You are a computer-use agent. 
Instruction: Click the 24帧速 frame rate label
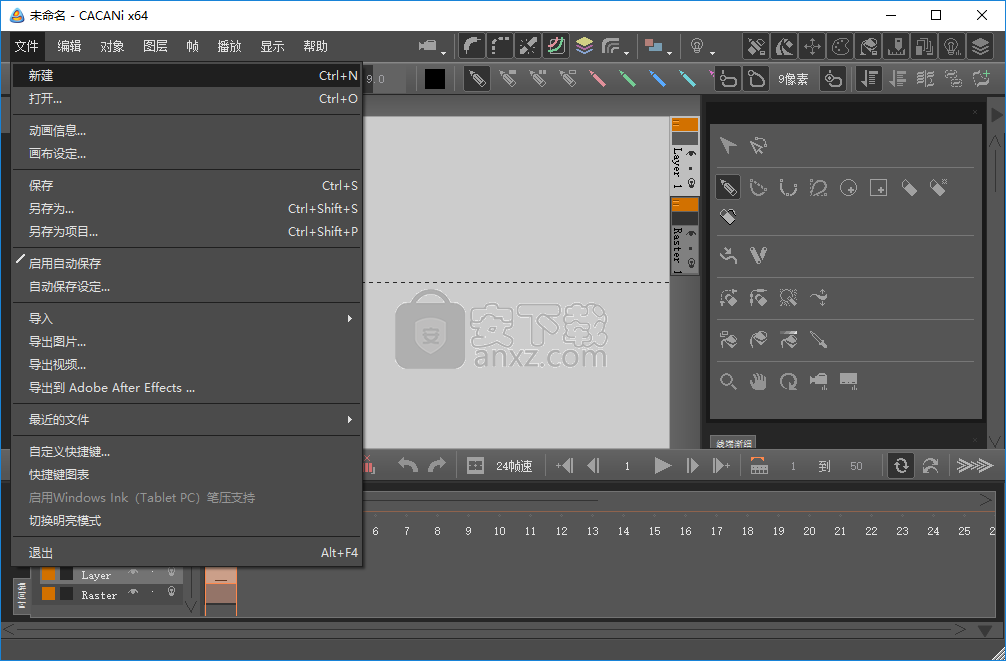pos(514,467)
